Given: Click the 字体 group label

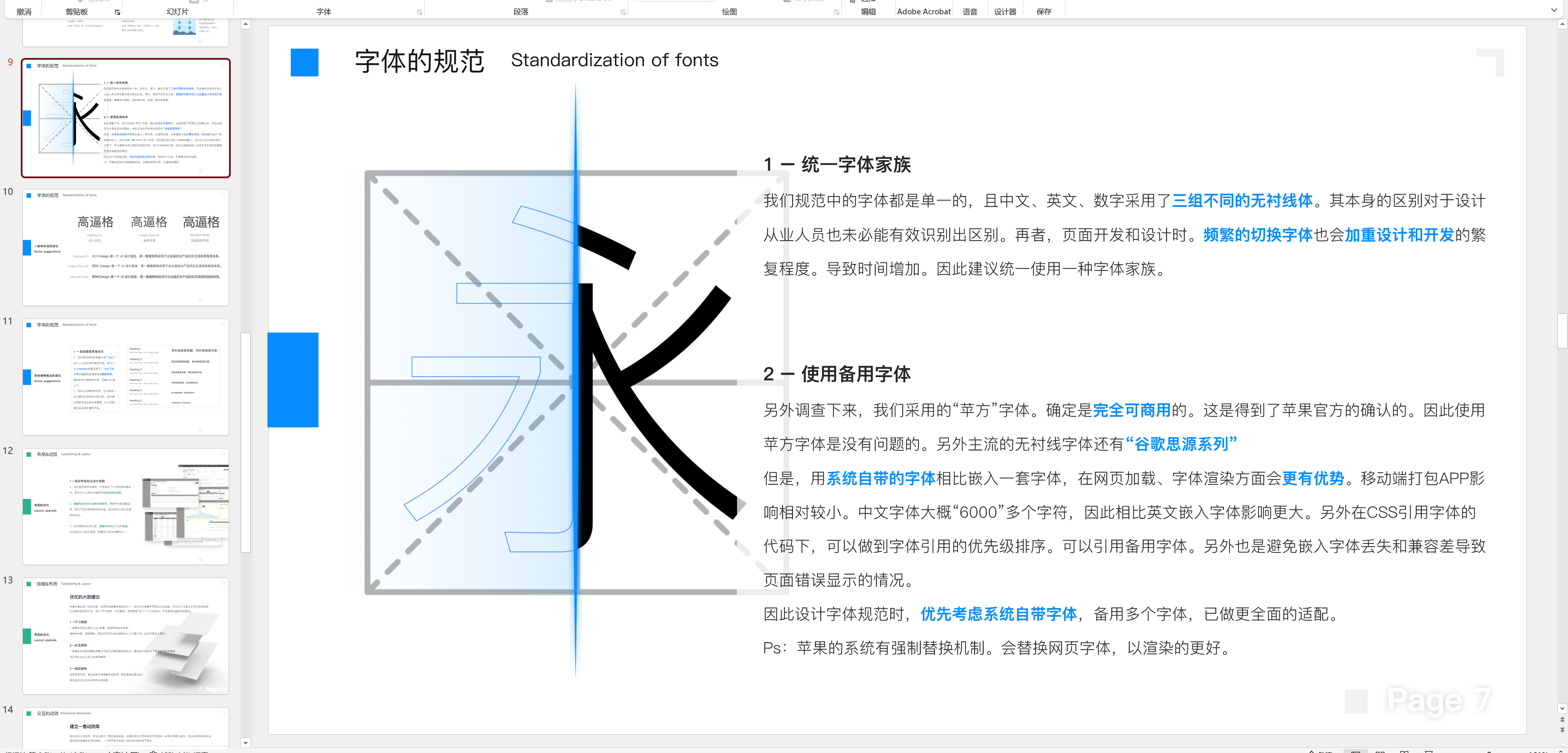Looking at the screenshot, I should point(324,11).
